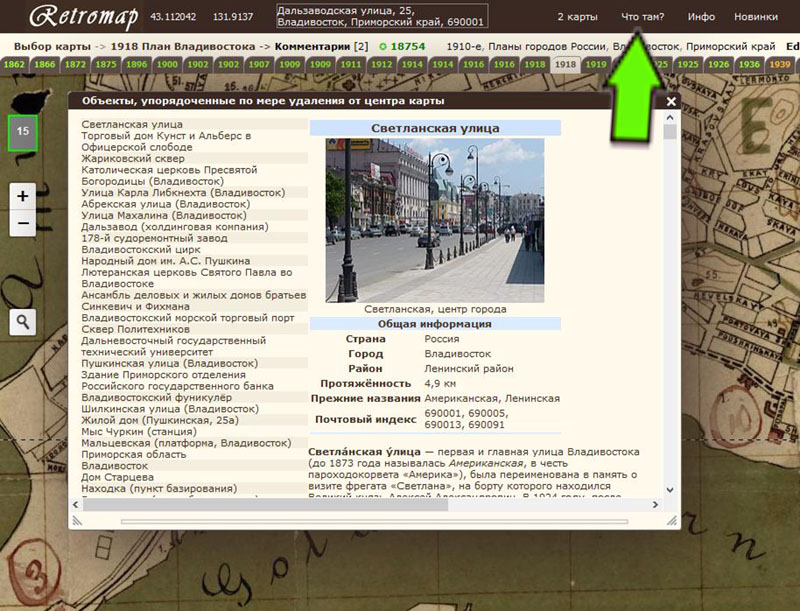Select the 1939 map year tab

click(x=780, y=64)
